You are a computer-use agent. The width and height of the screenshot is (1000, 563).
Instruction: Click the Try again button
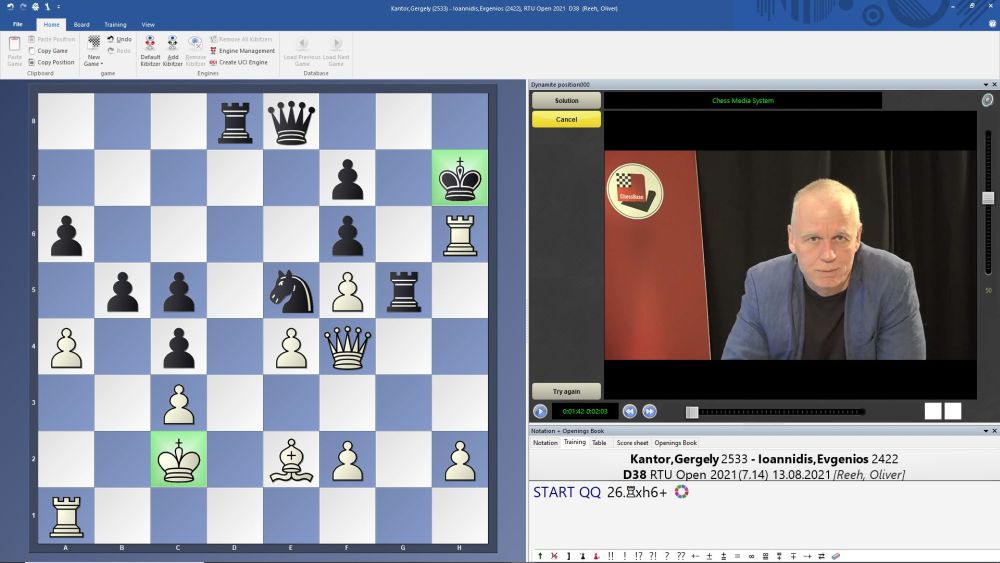pyautogui.click(x=566, y=391)
